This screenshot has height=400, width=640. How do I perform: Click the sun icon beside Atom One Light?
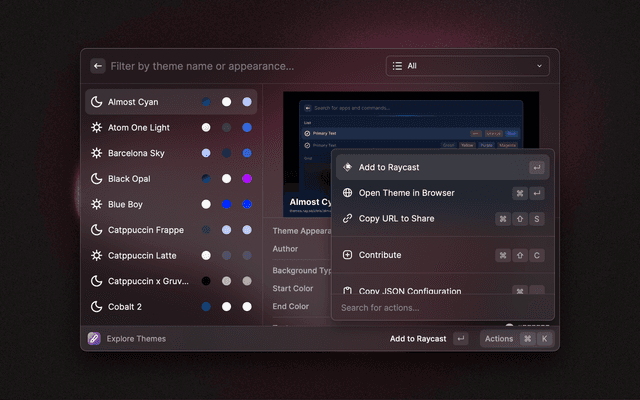coord(96,128)
